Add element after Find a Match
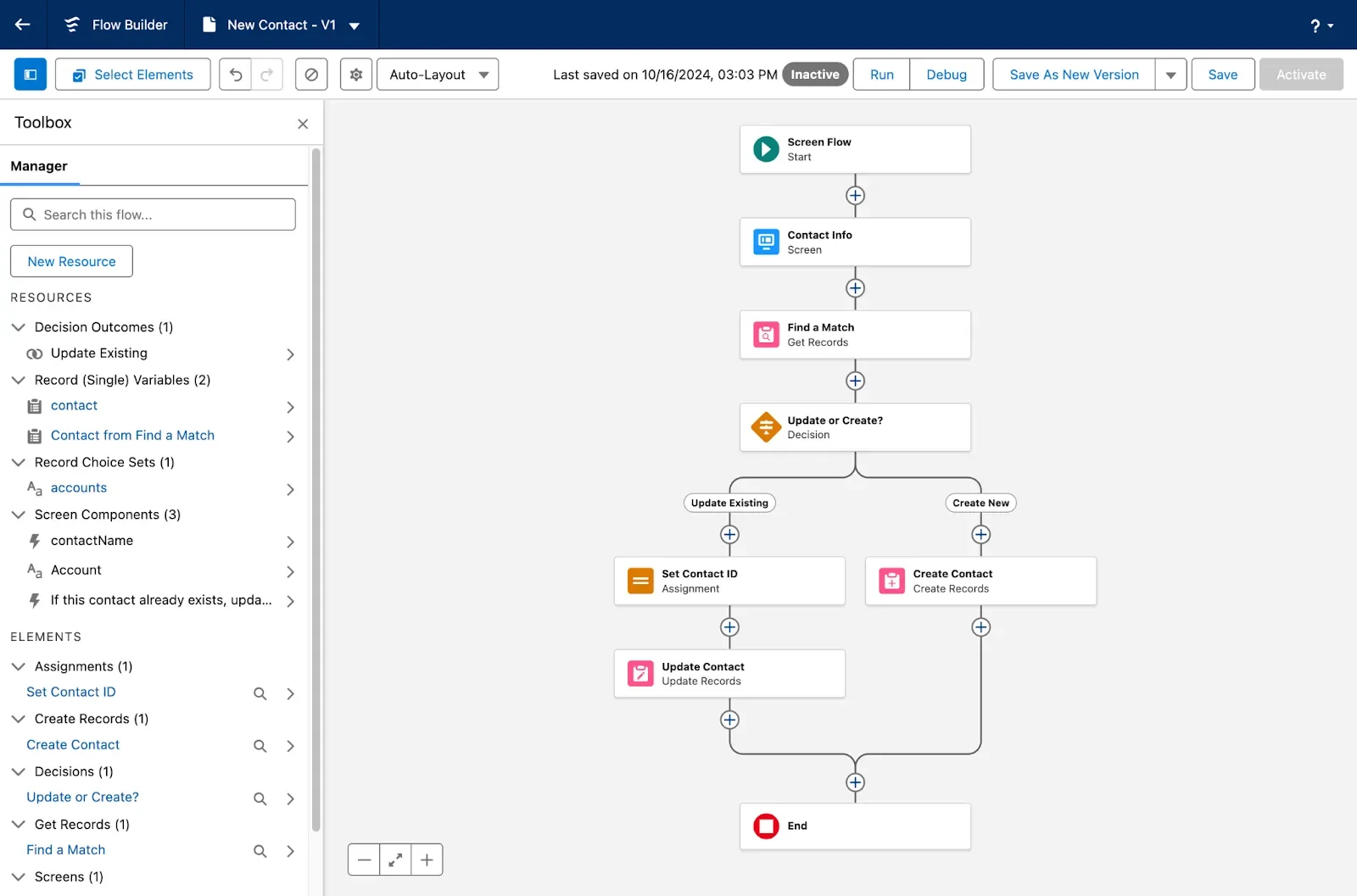Viewport: 1357px width, 896px height. point(855,381)
